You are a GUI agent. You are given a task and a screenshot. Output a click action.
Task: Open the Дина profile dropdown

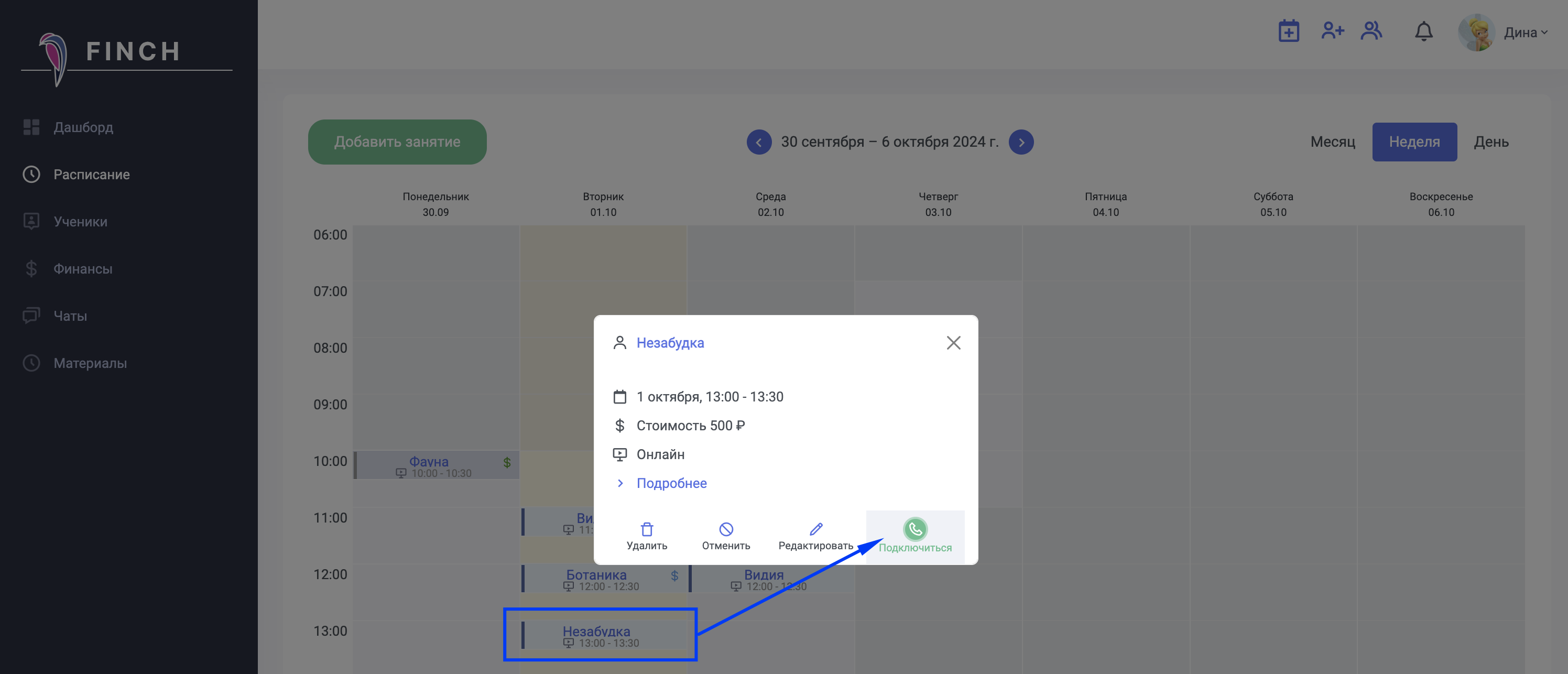pyautogui.click(x=1526, y=33)
